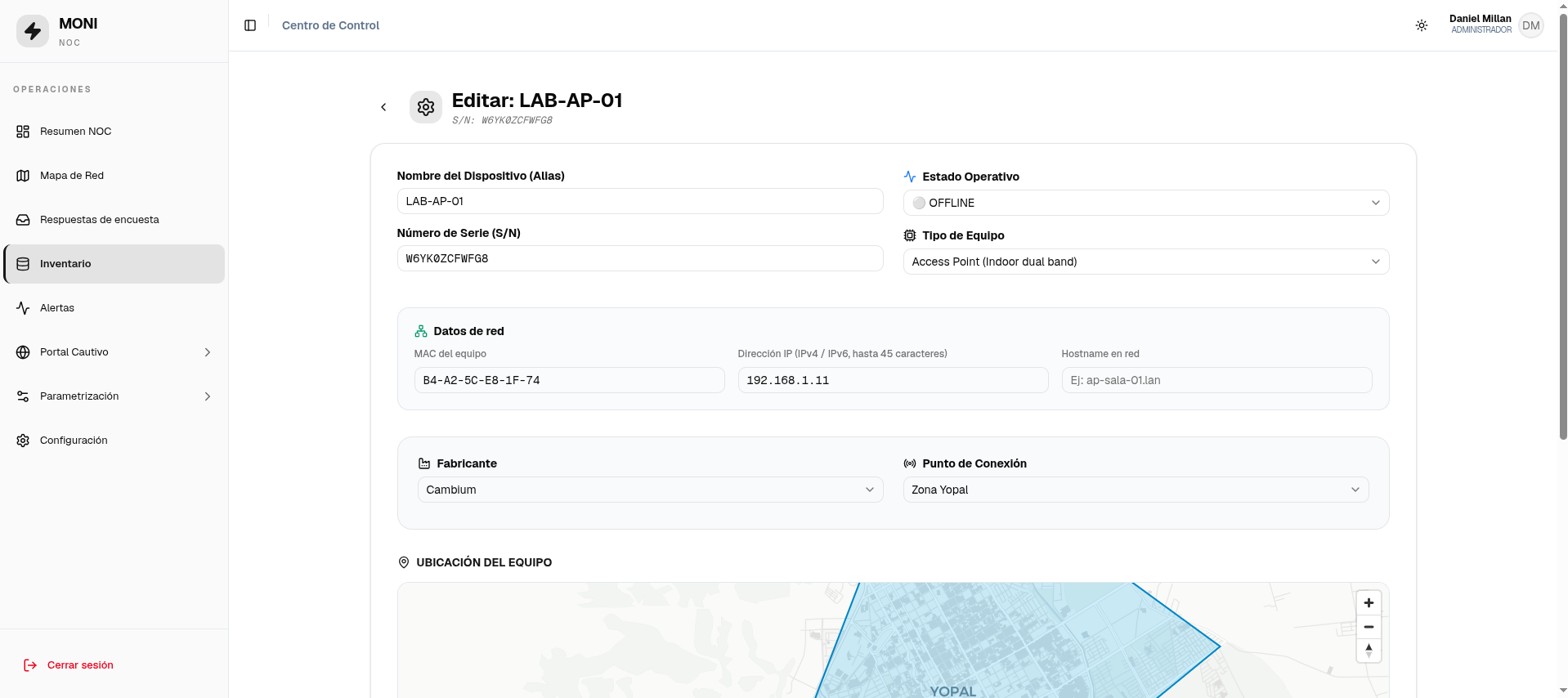Viewport: 1568px width, 698px height.
Task: Open the Fabricante Cambium dropdown
Action: coord(650,490)
